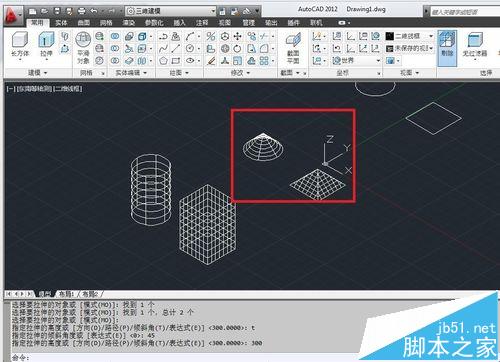Click the 截面平面 (Section Plane) tool
Screen dimensions: 500x362
pos(293,48)
